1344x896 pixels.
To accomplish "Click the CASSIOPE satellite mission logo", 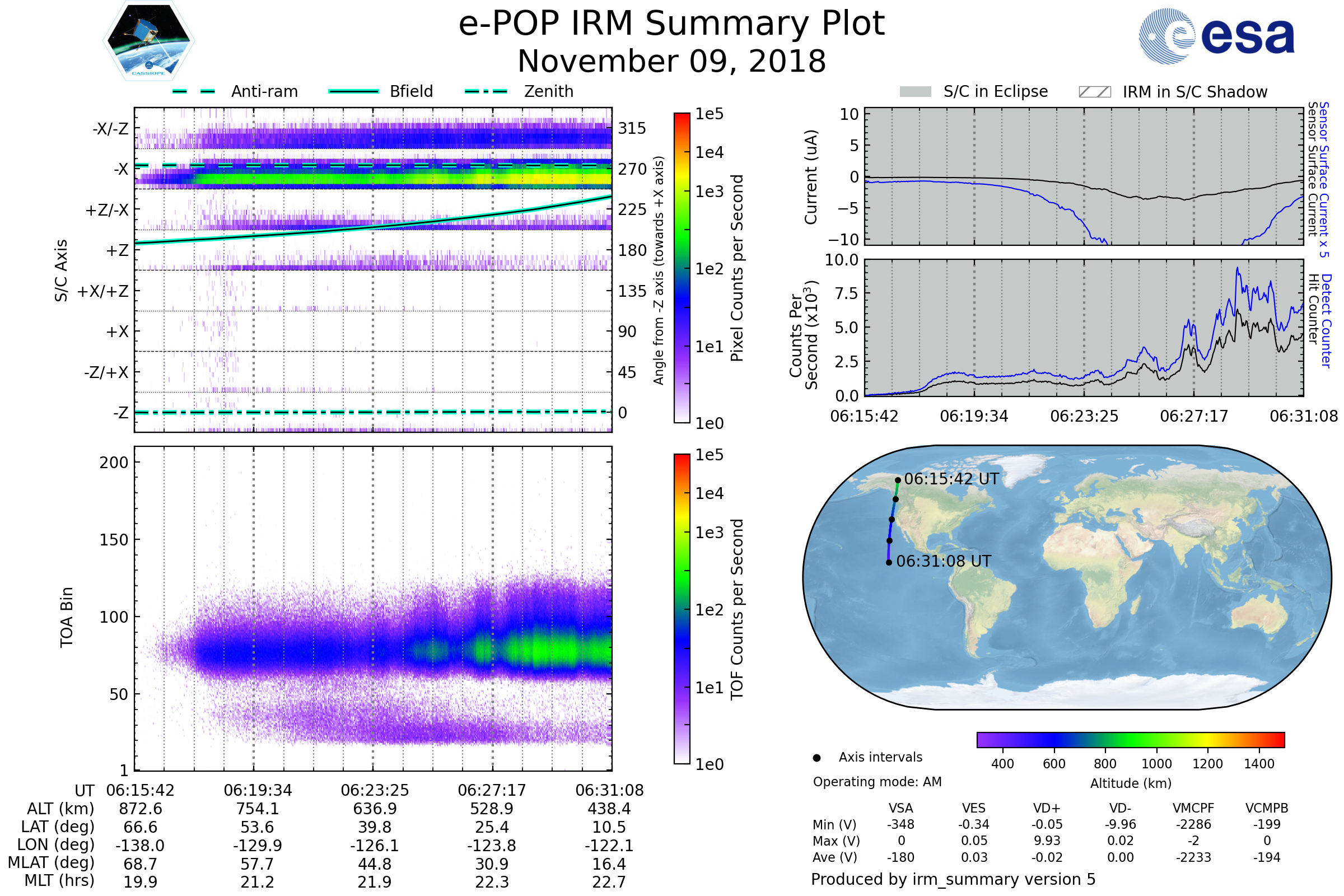I will 148,41.
